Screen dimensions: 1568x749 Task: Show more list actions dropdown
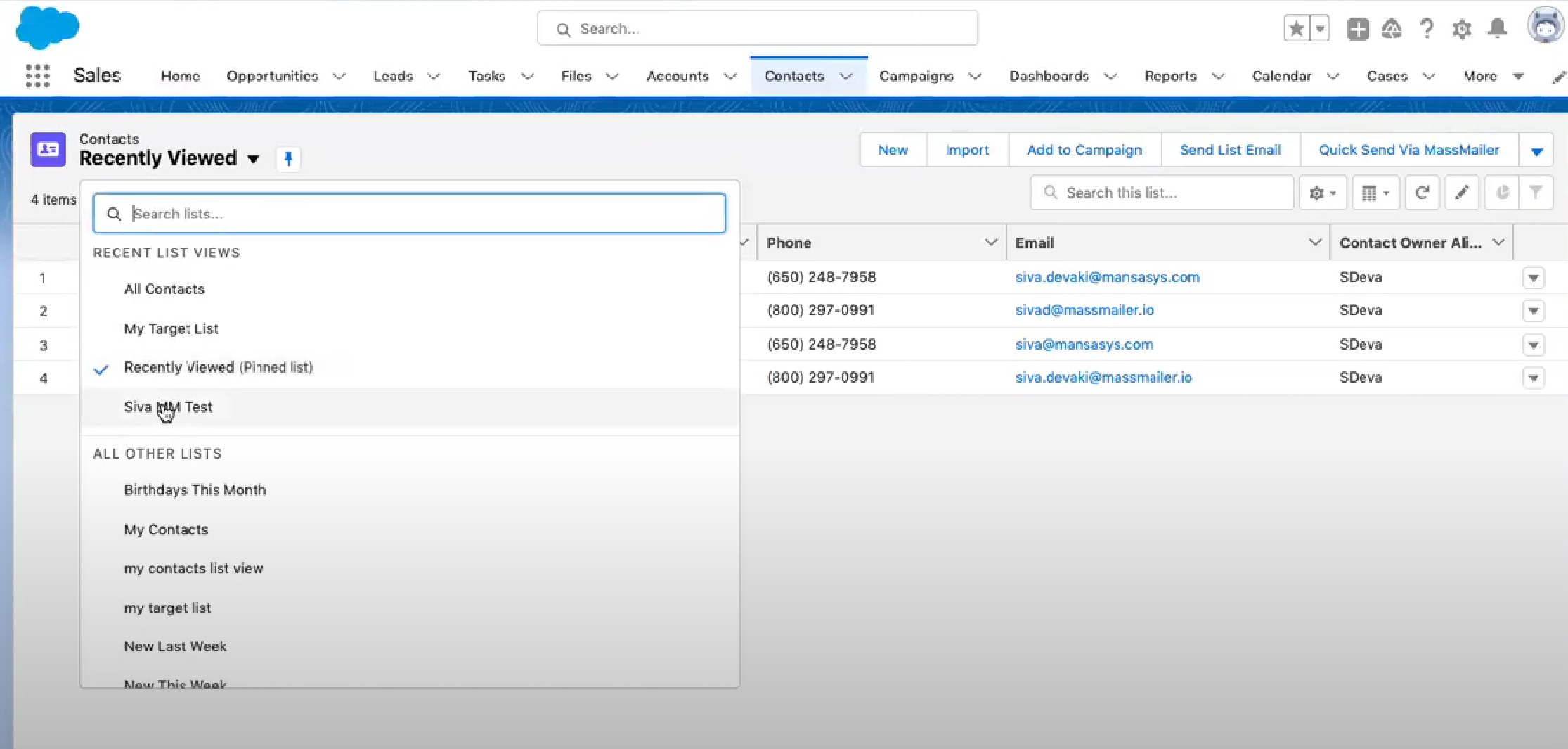(x=1536, y=151)
